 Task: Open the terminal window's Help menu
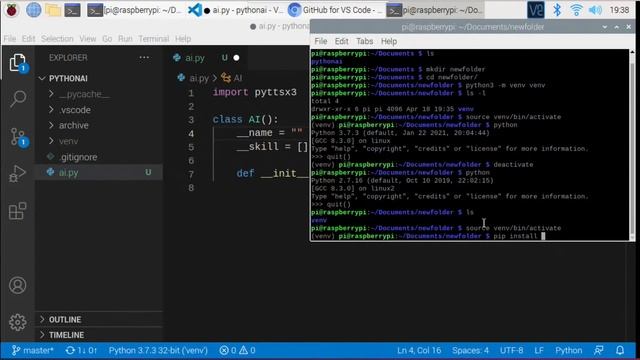click(x=389, y=41)
